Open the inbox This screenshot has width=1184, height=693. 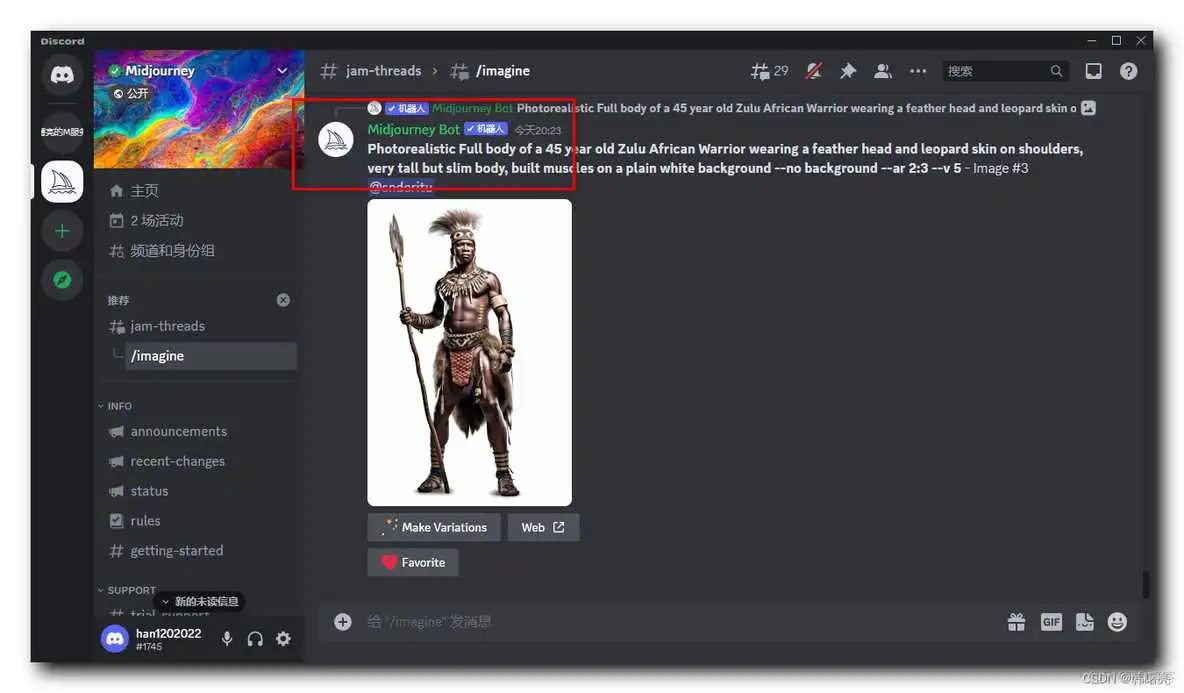[1093, 70]
